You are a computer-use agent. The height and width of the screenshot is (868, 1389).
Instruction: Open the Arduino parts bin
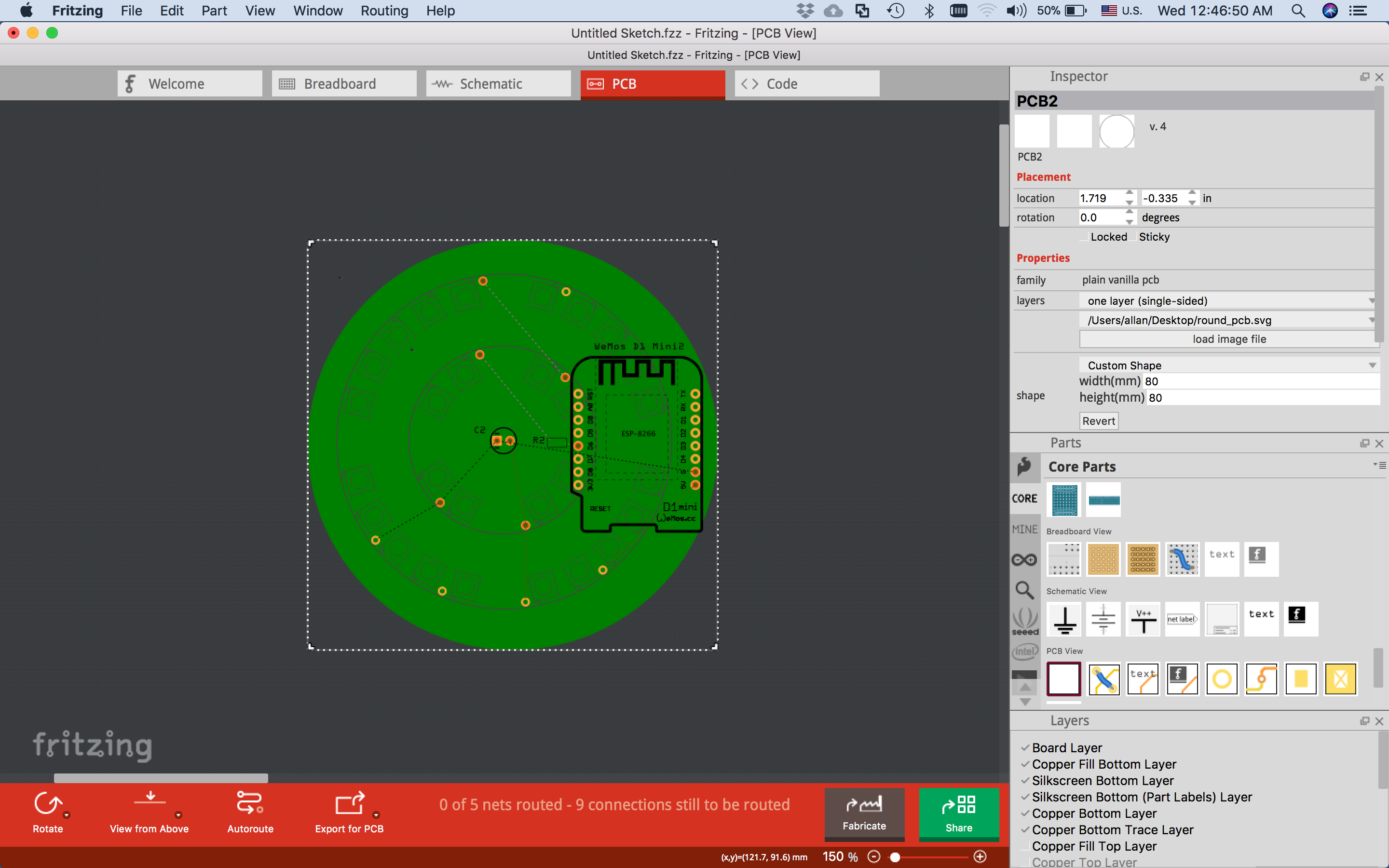click(1024, 560)
